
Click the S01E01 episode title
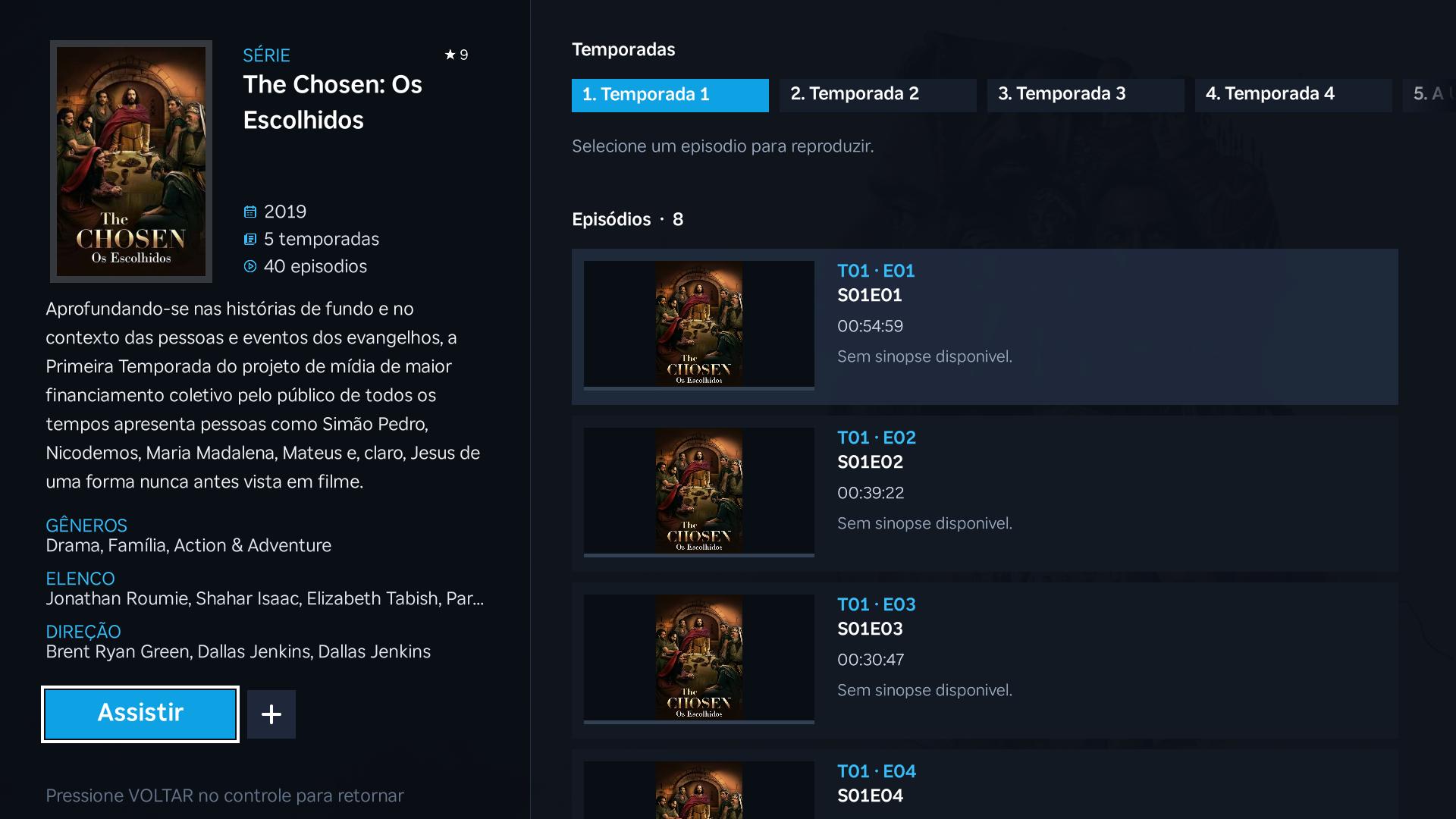tap(870, 295)
